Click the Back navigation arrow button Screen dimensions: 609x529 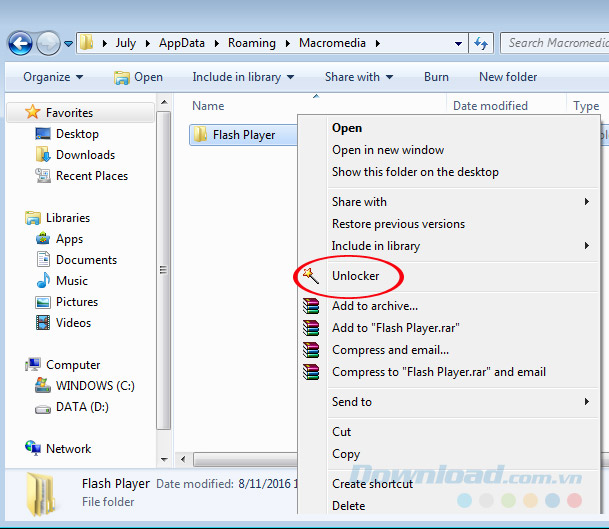20,43
